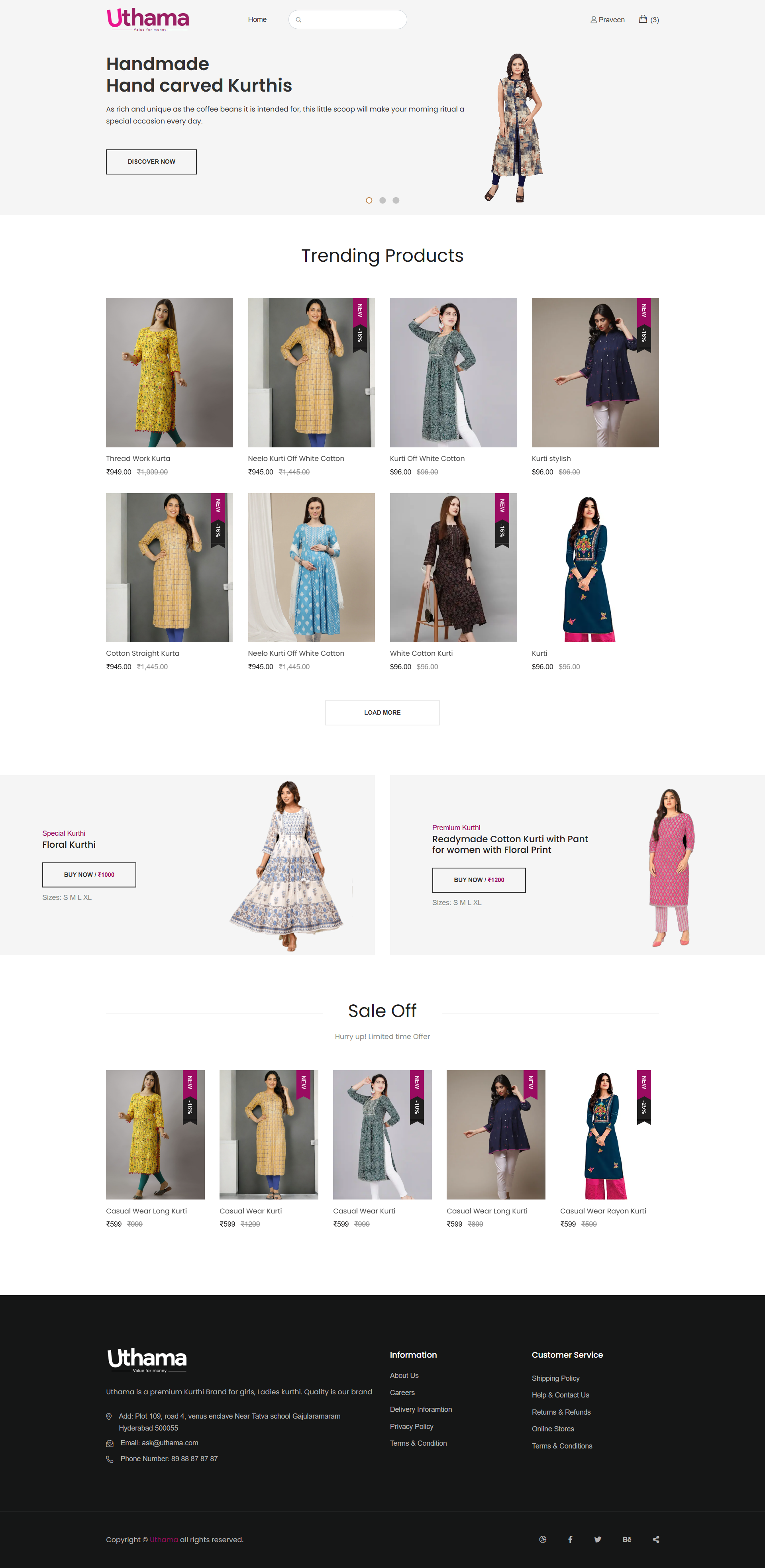The height and width of the screenshot is (1568, 765).
Task: Click the Dribbble icon in footer
Action: point(542,1539)
